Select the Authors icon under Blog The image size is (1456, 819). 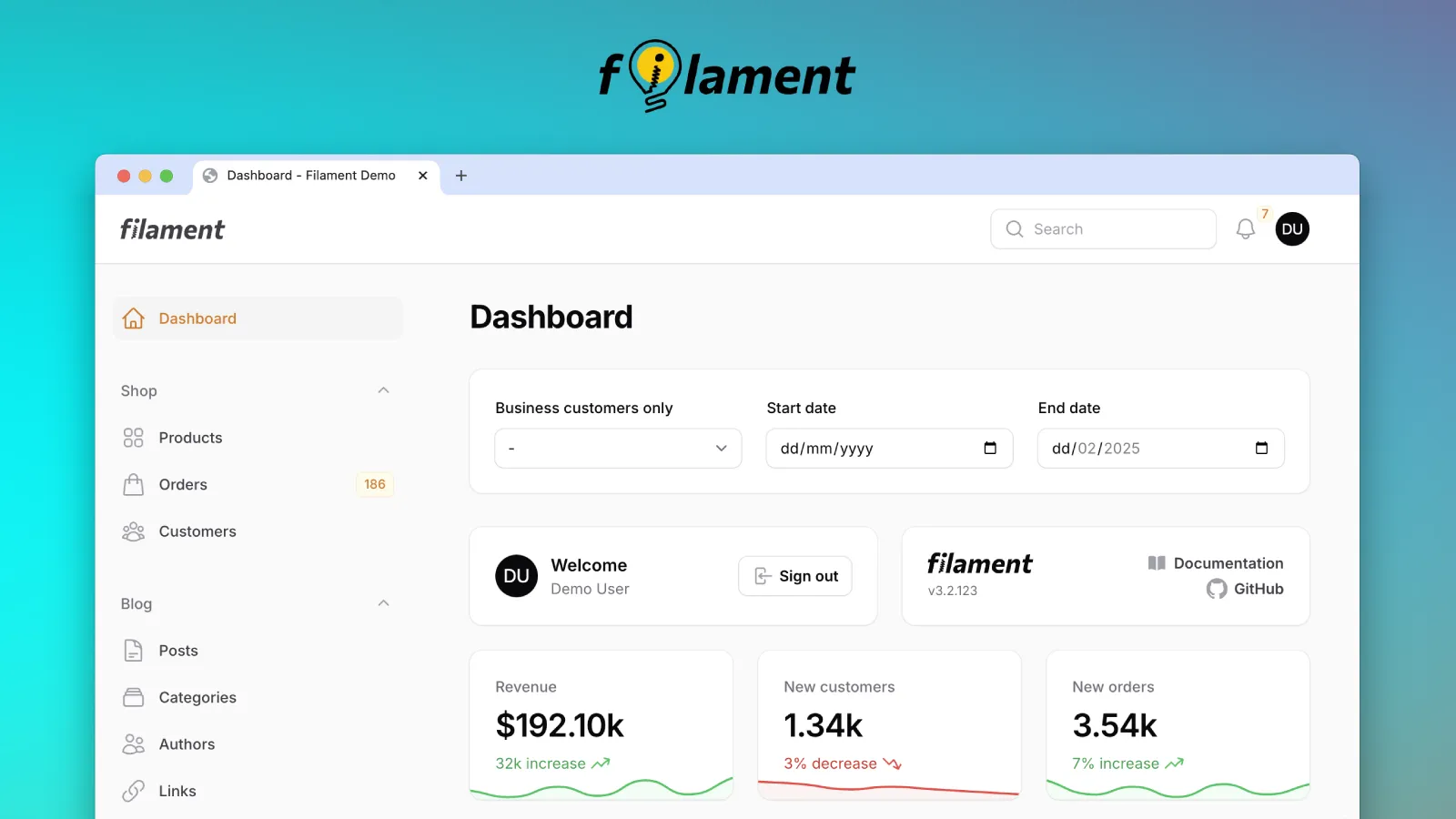pos(133,743)
